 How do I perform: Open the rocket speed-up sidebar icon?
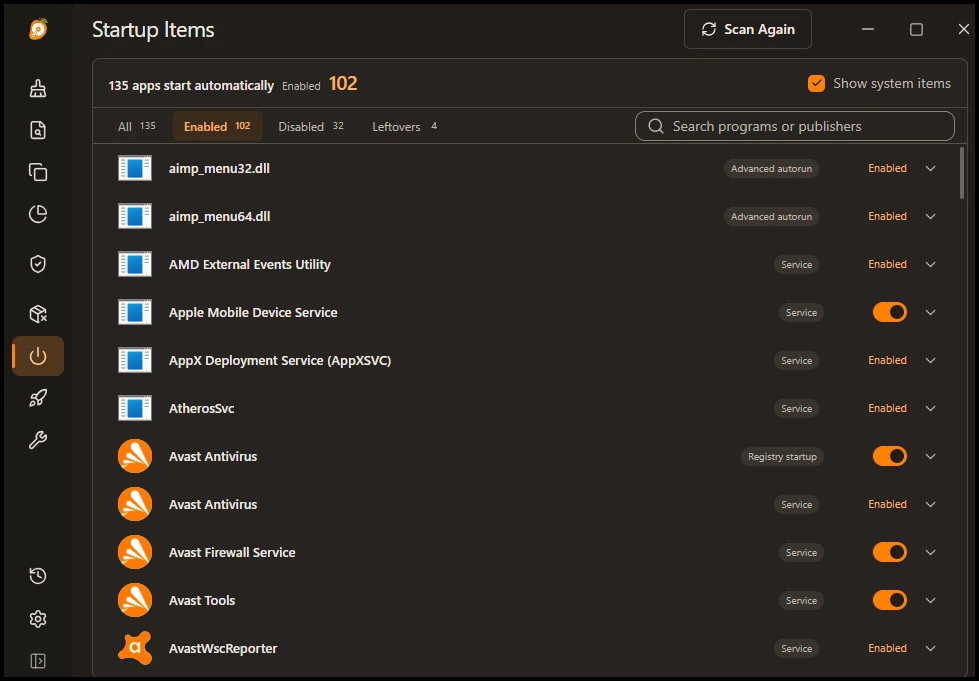(38, 398)
